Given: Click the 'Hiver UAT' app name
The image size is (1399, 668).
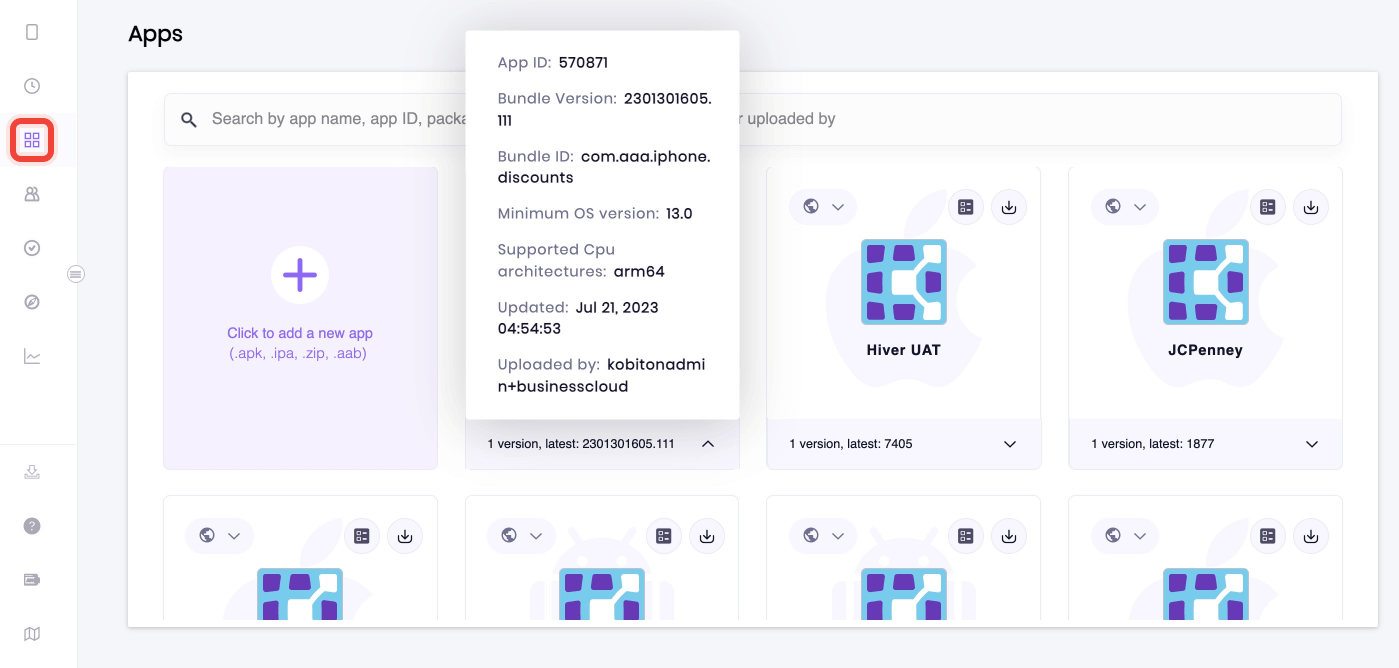Looking at the screenshot, I should pyautogui.click(x=904, y=351).
